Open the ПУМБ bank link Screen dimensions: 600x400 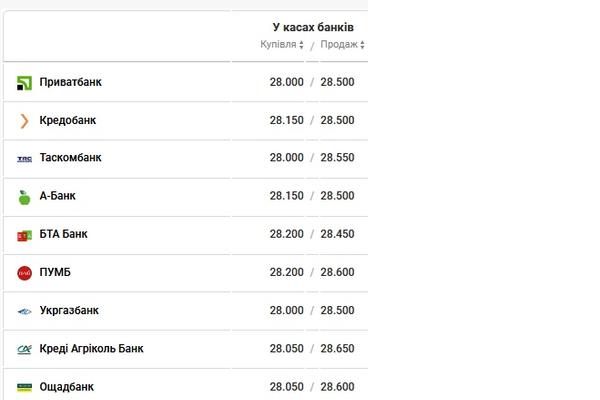(x=55, y=272)
